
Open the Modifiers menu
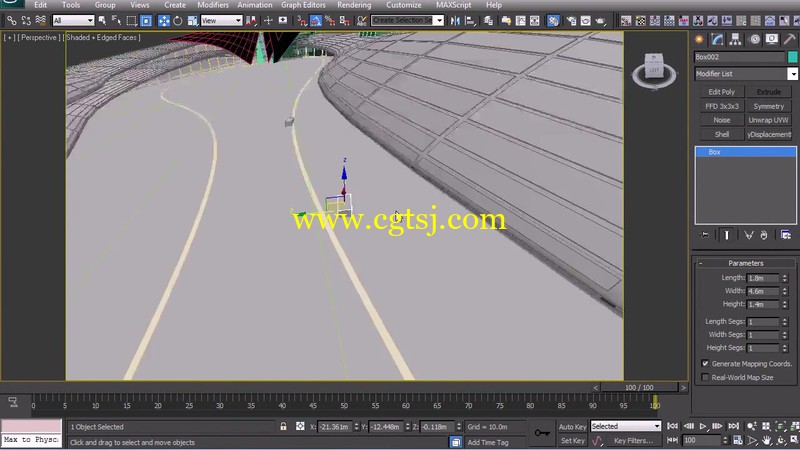[x=213, y=5]
